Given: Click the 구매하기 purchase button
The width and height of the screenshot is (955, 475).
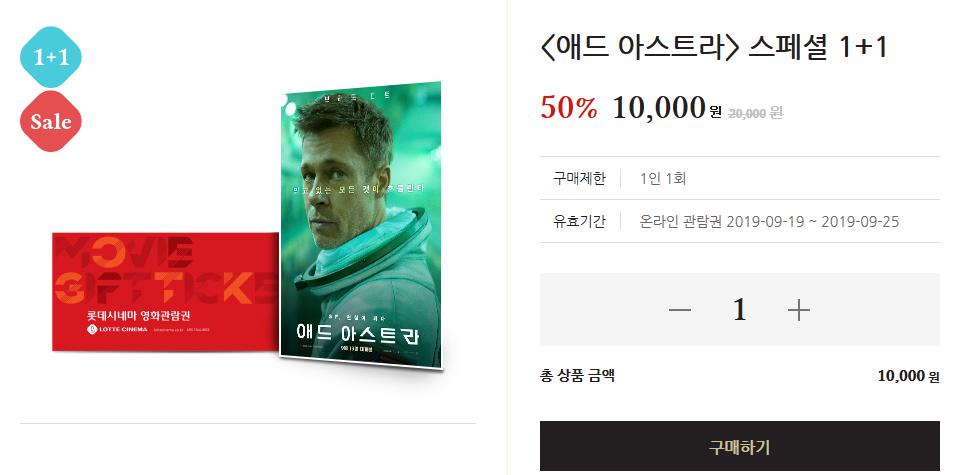Looking at the screenshot, I should click(739, 446).
